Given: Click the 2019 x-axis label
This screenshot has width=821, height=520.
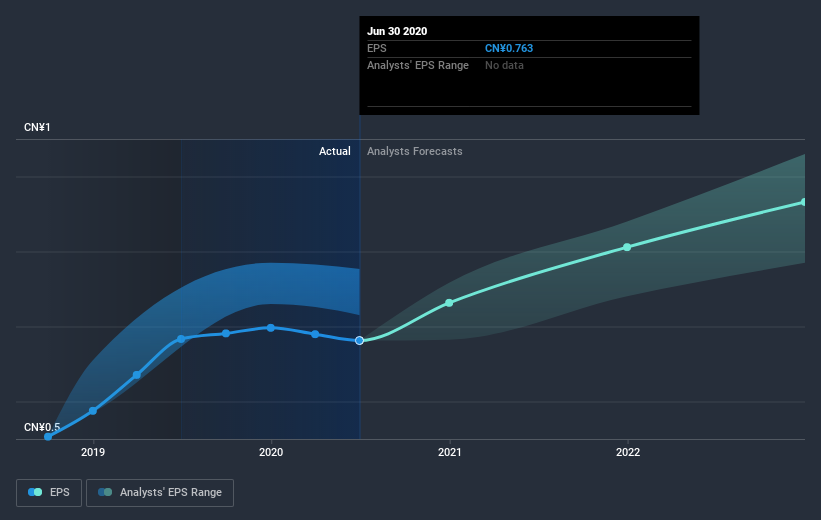Looking at the screenshot, I should pyautogui.click(x=93, y=452).
